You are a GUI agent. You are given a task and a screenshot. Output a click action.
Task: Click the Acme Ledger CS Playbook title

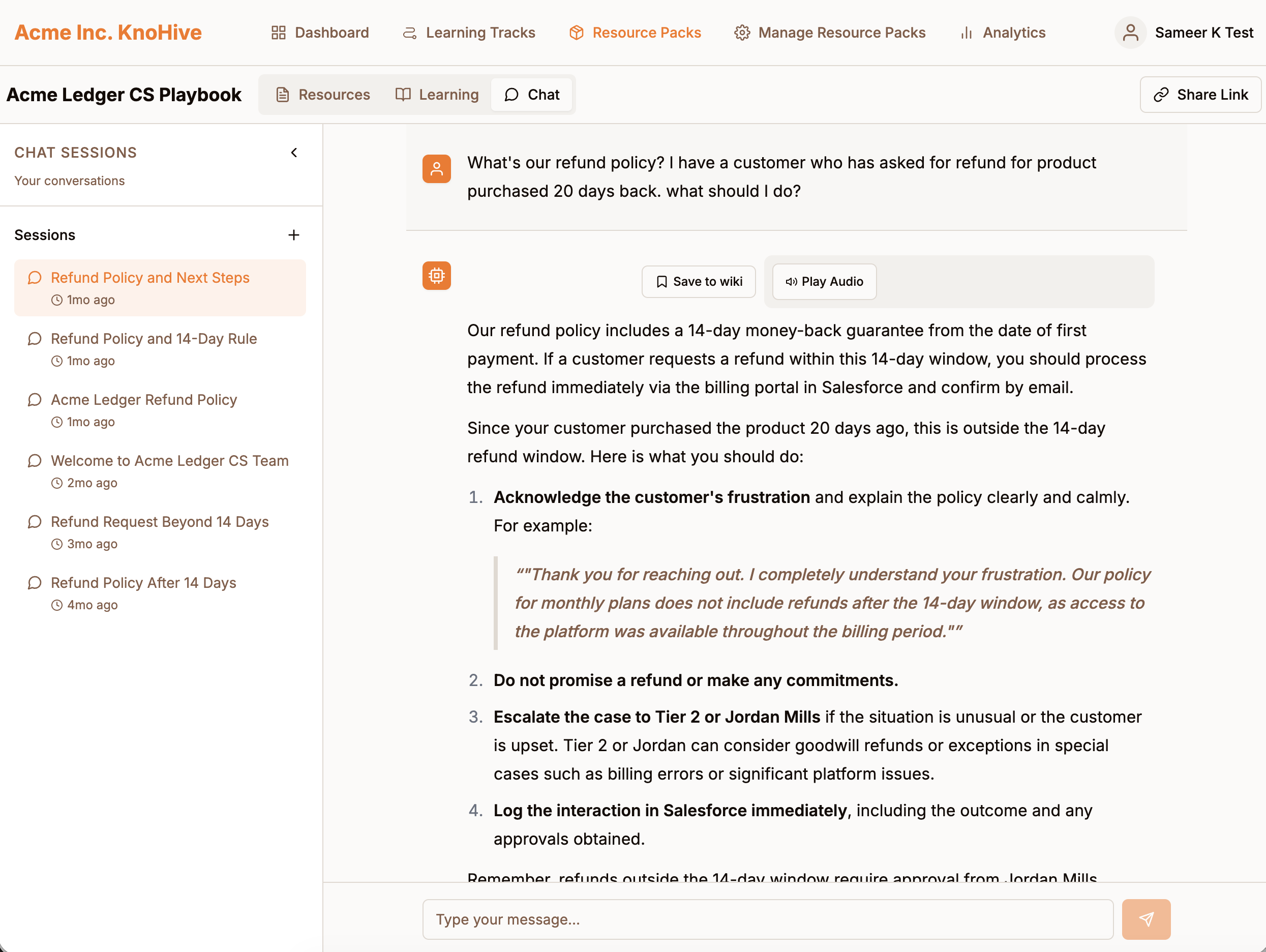pyautogui.click(x=124, y=95)
